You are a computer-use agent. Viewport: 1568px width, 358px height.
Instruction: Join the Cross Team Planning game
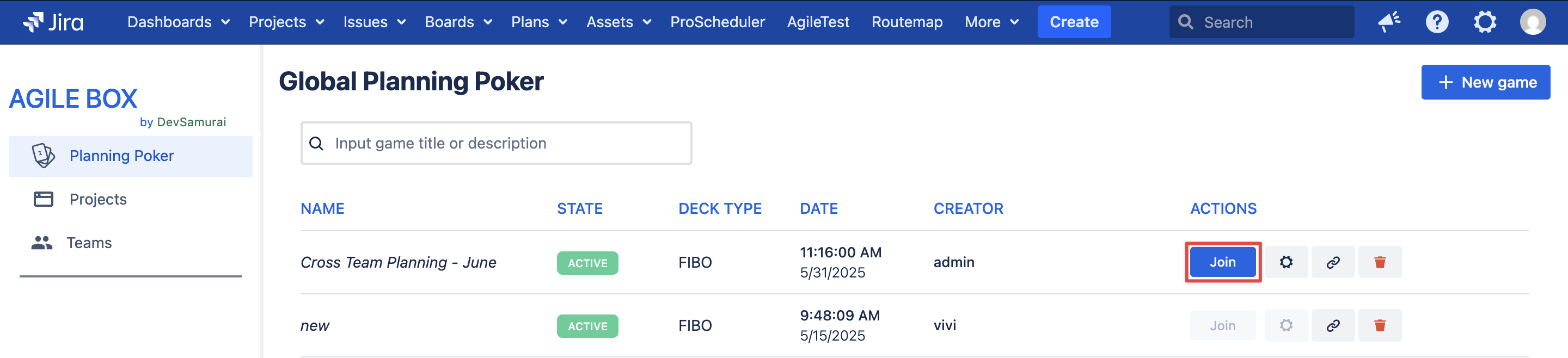point(1222,262)
